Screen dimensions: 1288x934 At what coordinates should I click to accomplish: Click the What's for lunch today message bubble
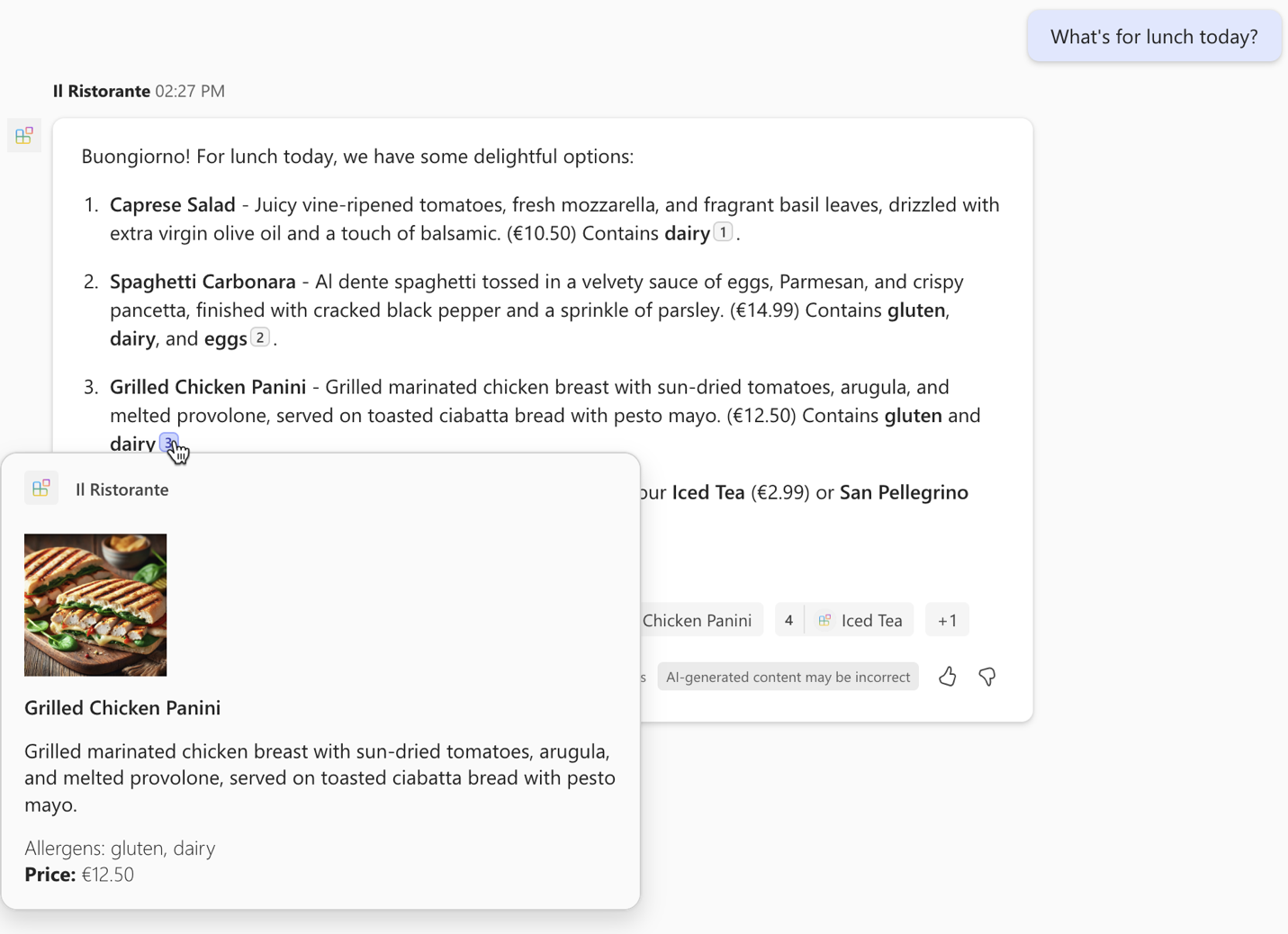pyautogui.click(x=1154, y=36)
